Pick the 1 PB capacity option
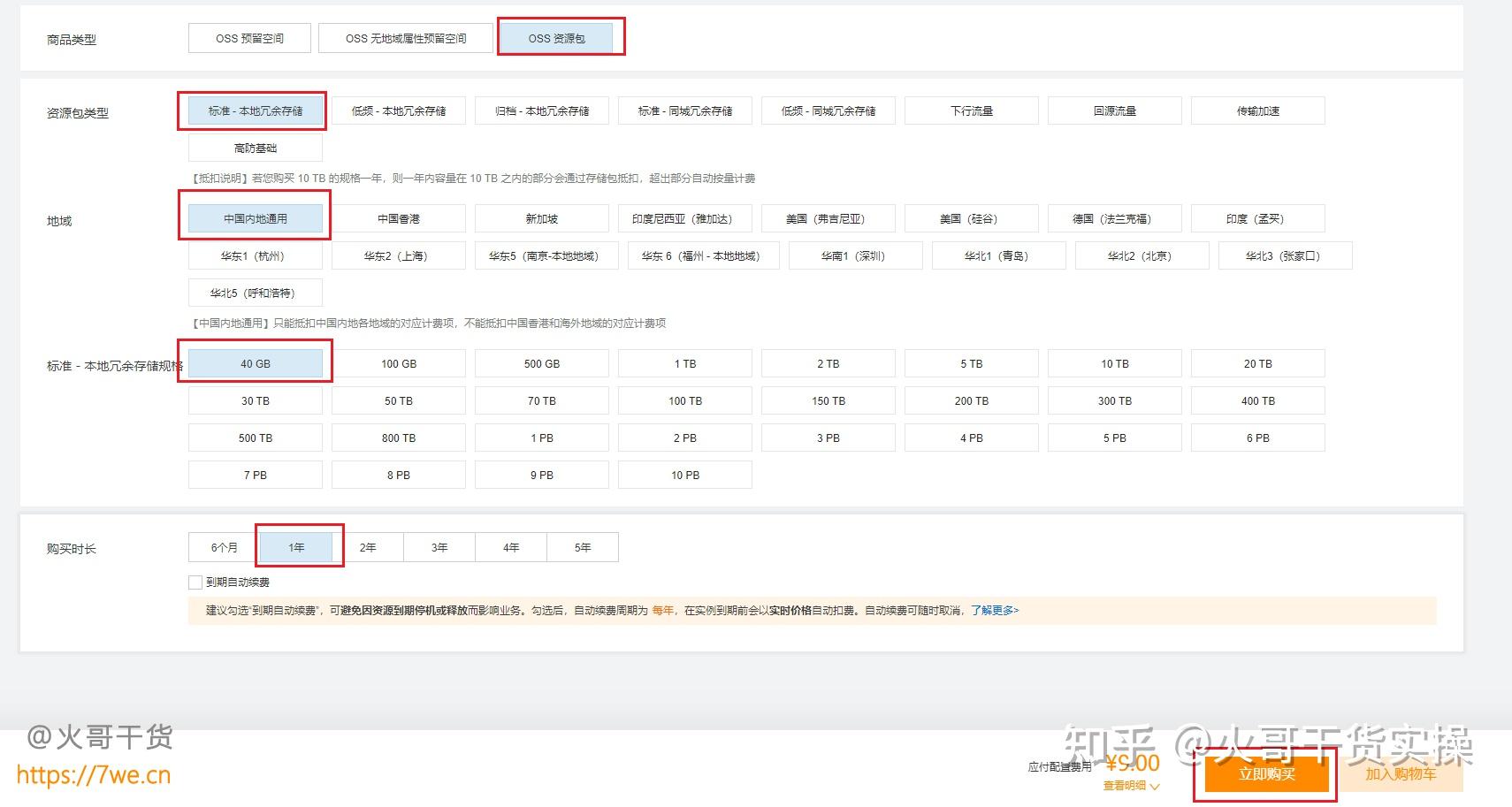The width and height of the screenshot is (1512, 807). [541, 437]
